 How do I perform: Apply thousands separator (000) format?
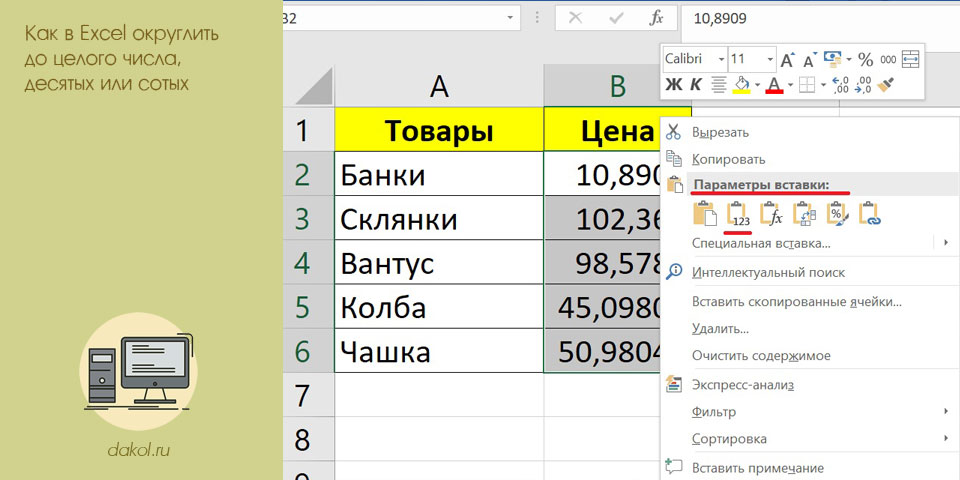click(888, 60)
